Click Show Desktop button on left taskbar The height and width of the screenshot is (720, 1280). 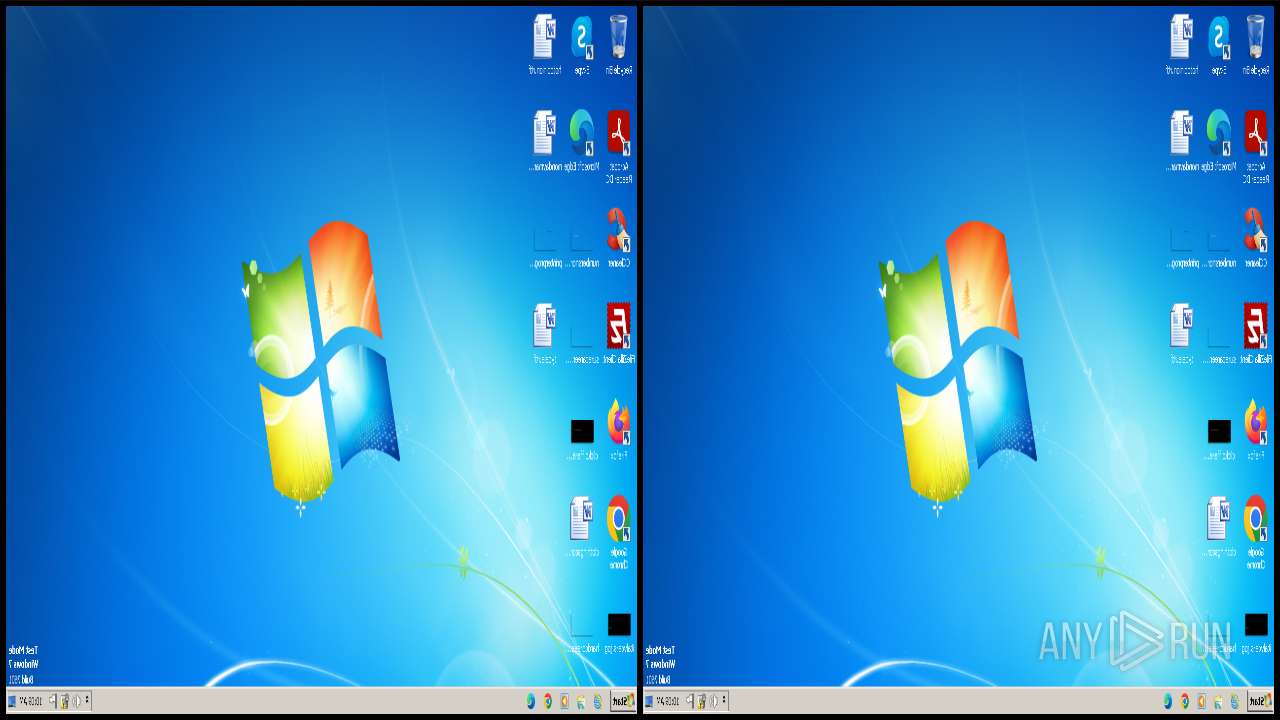click(x=12, y=701)
